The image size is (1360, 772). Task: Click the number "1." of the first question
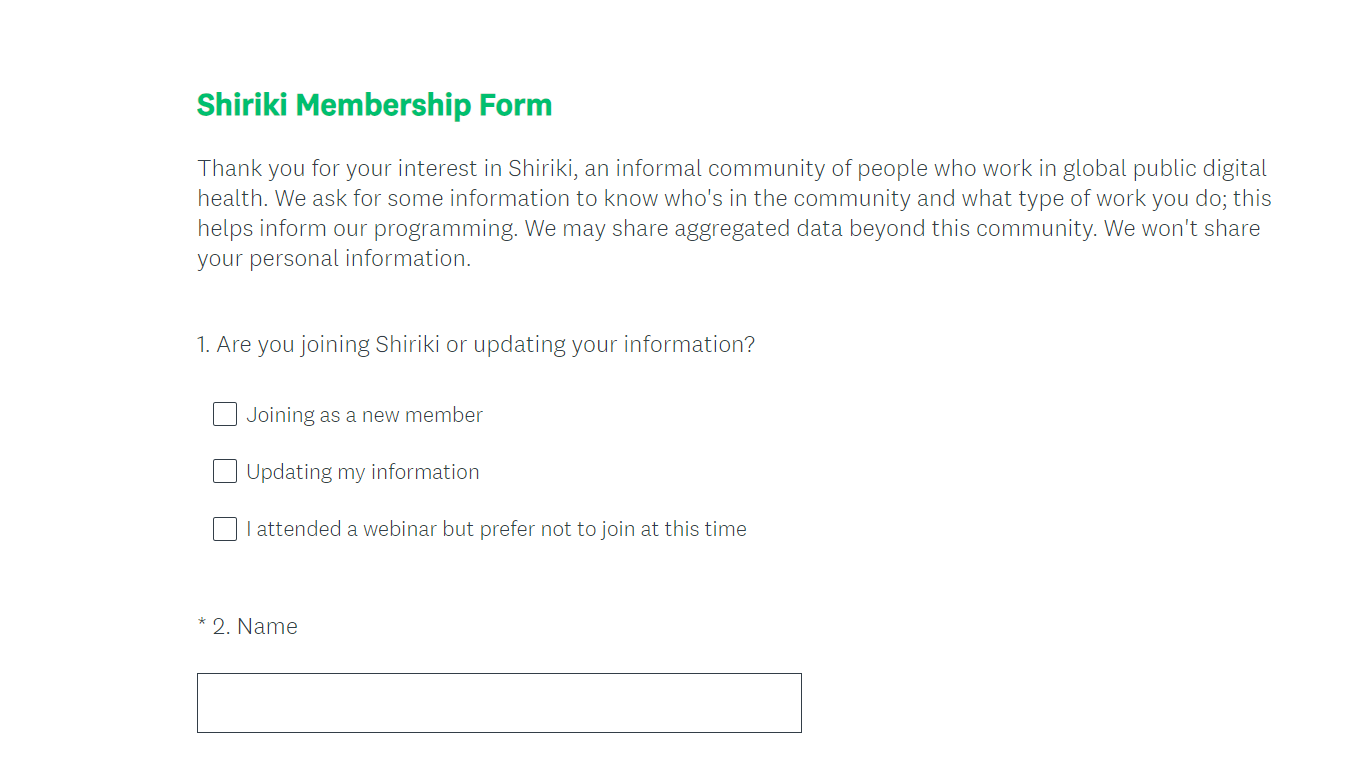[x=204, y=345]
